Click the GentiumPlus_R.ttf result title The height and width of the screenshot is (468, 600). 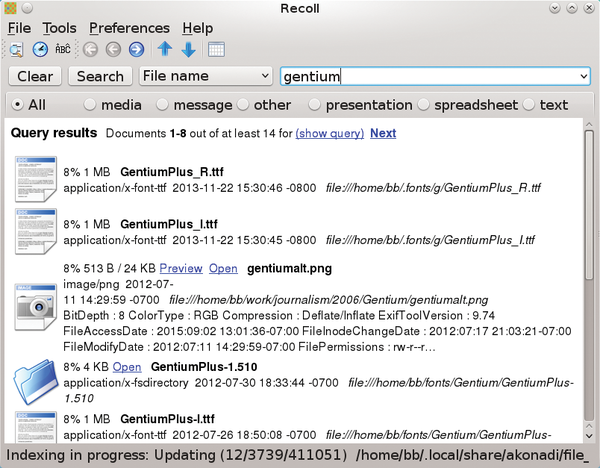[172, 172]
